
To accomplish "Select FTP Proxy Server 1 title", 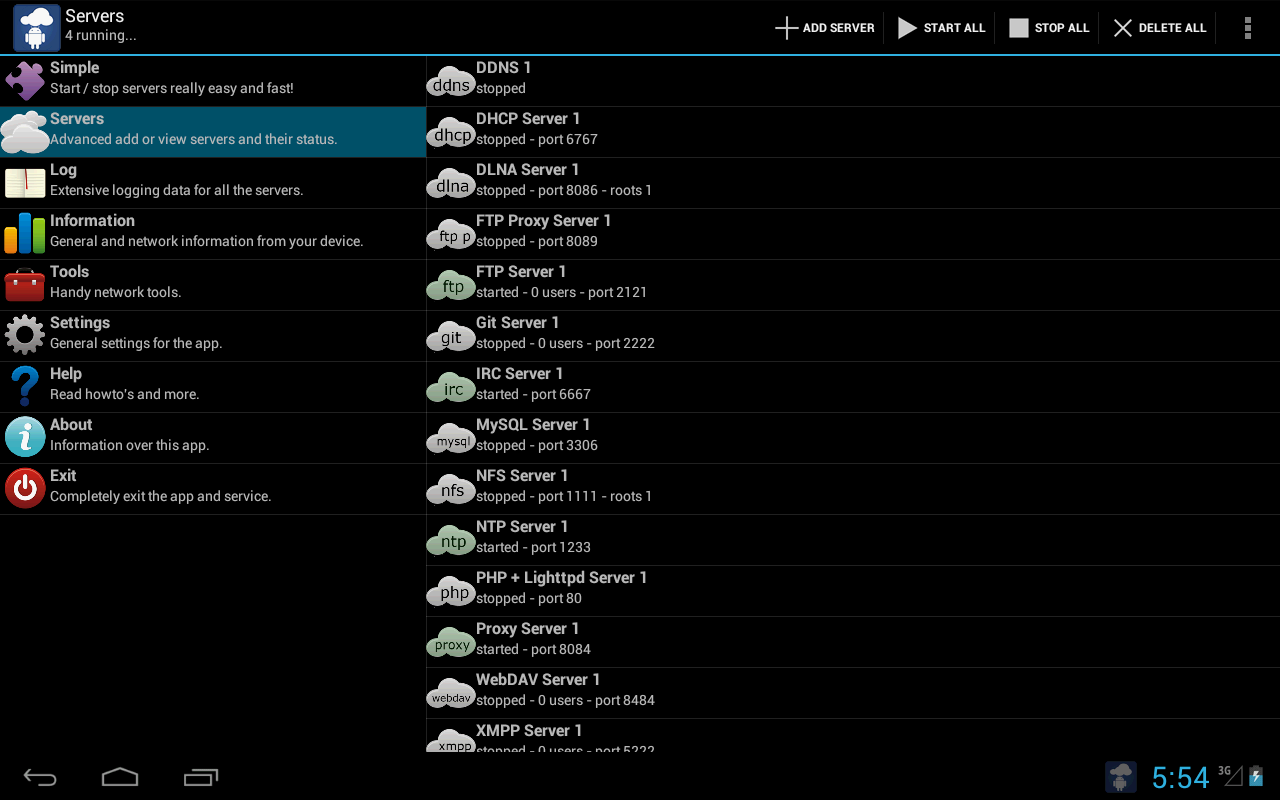I will pyautogui.click(x=543, y=220).
